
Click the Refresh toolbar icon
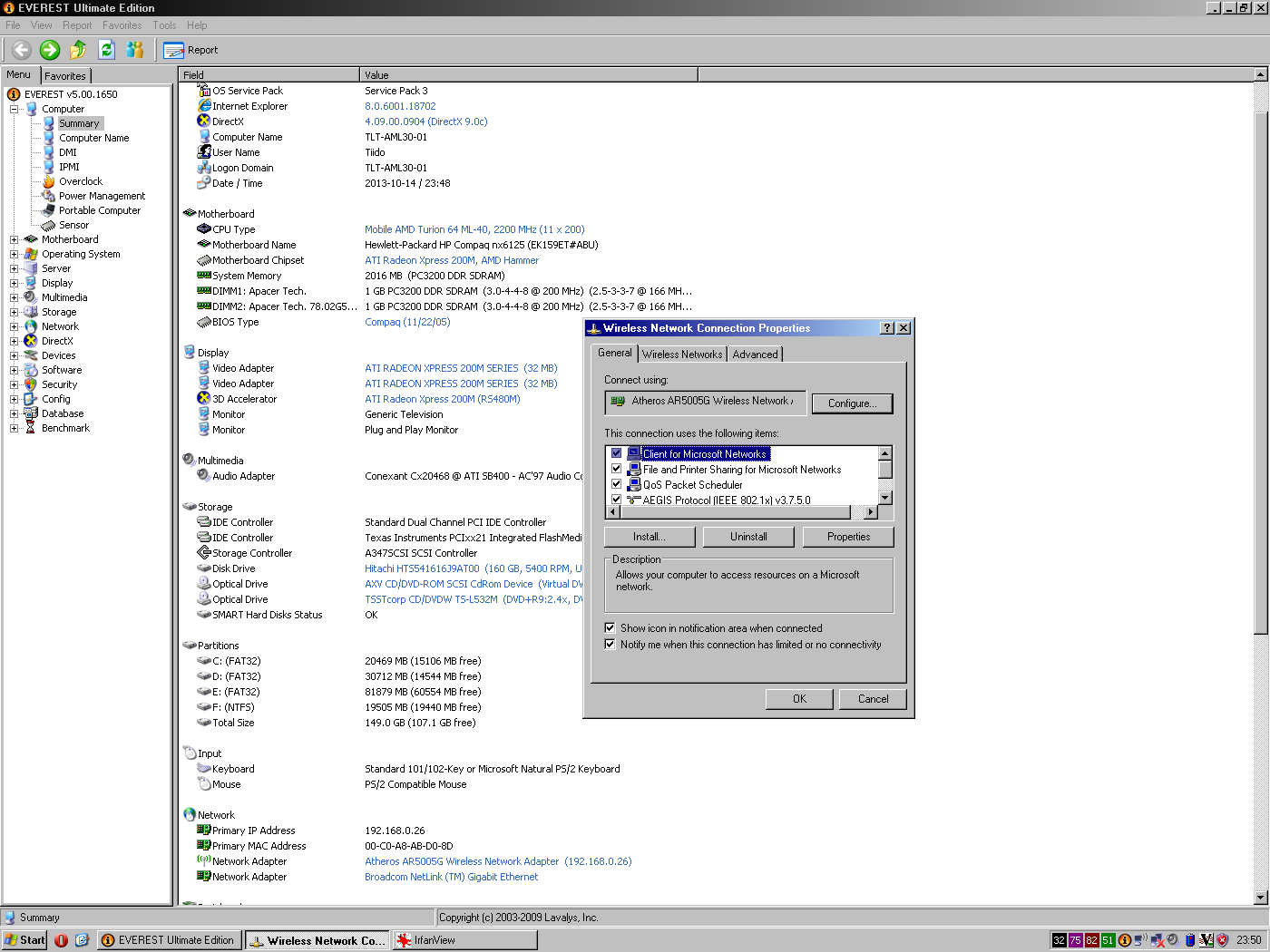coord(106,50)
